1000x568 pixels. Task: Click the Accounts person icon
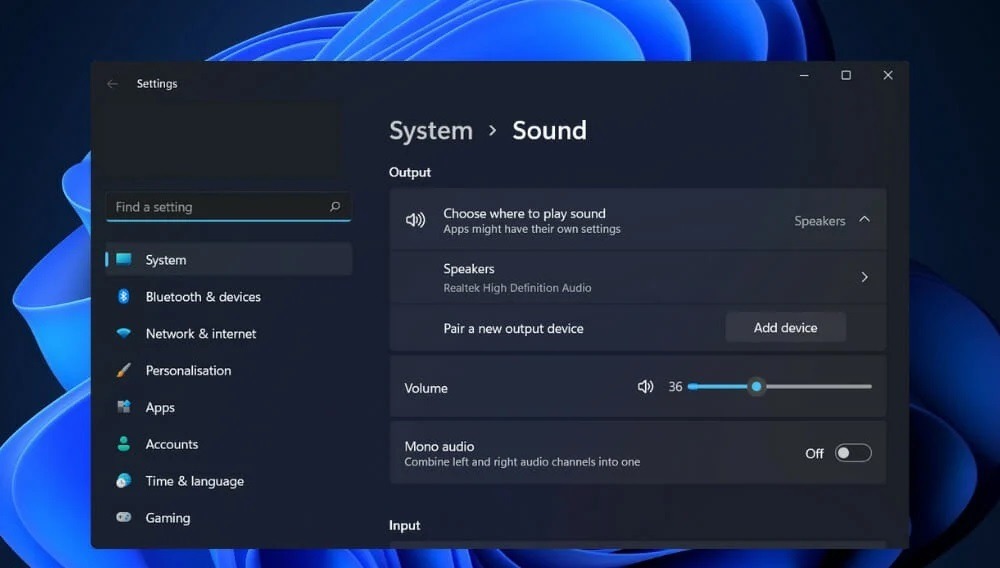124,444
